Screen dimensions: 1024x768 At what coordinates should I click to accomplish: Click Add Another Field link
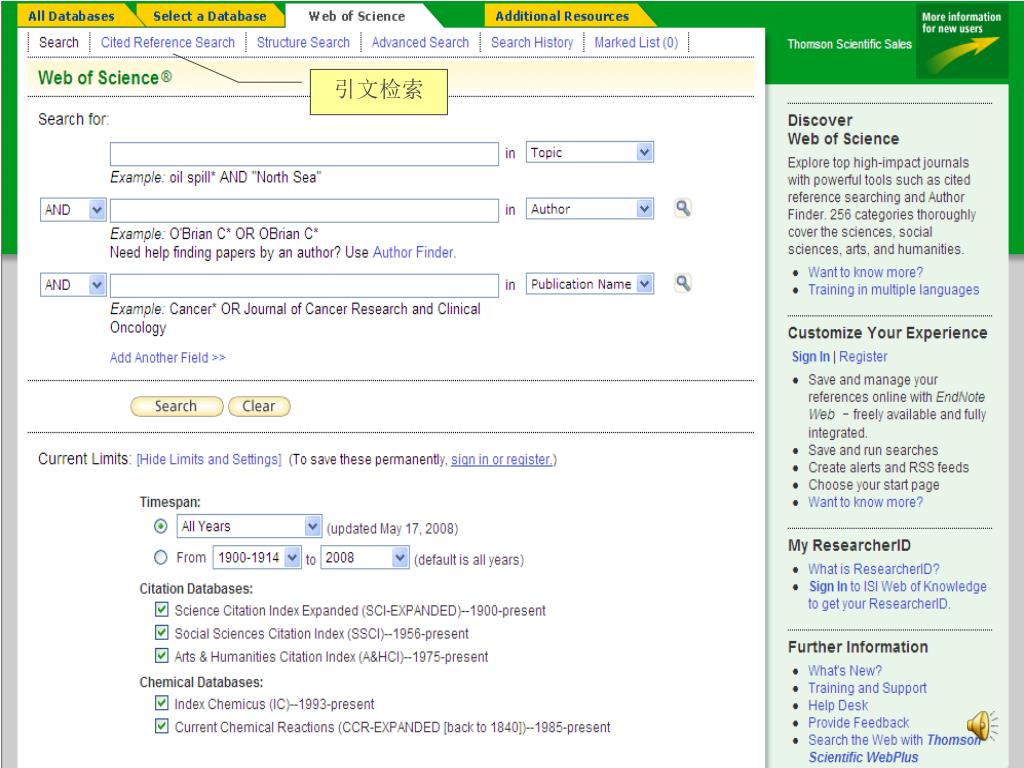[167, 357]
